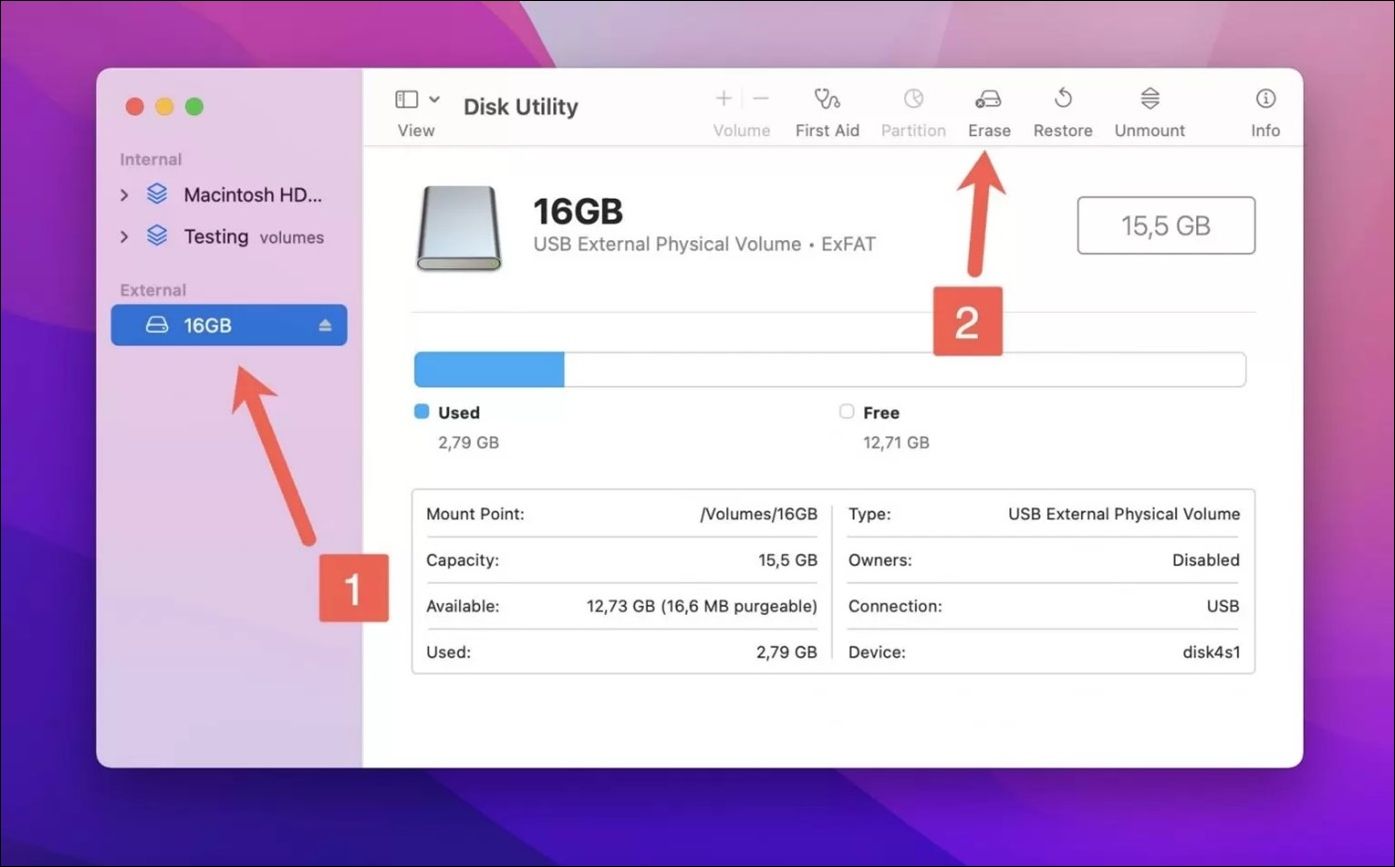Expand the Macintosh HD disclosure arrow

point(124,195)
